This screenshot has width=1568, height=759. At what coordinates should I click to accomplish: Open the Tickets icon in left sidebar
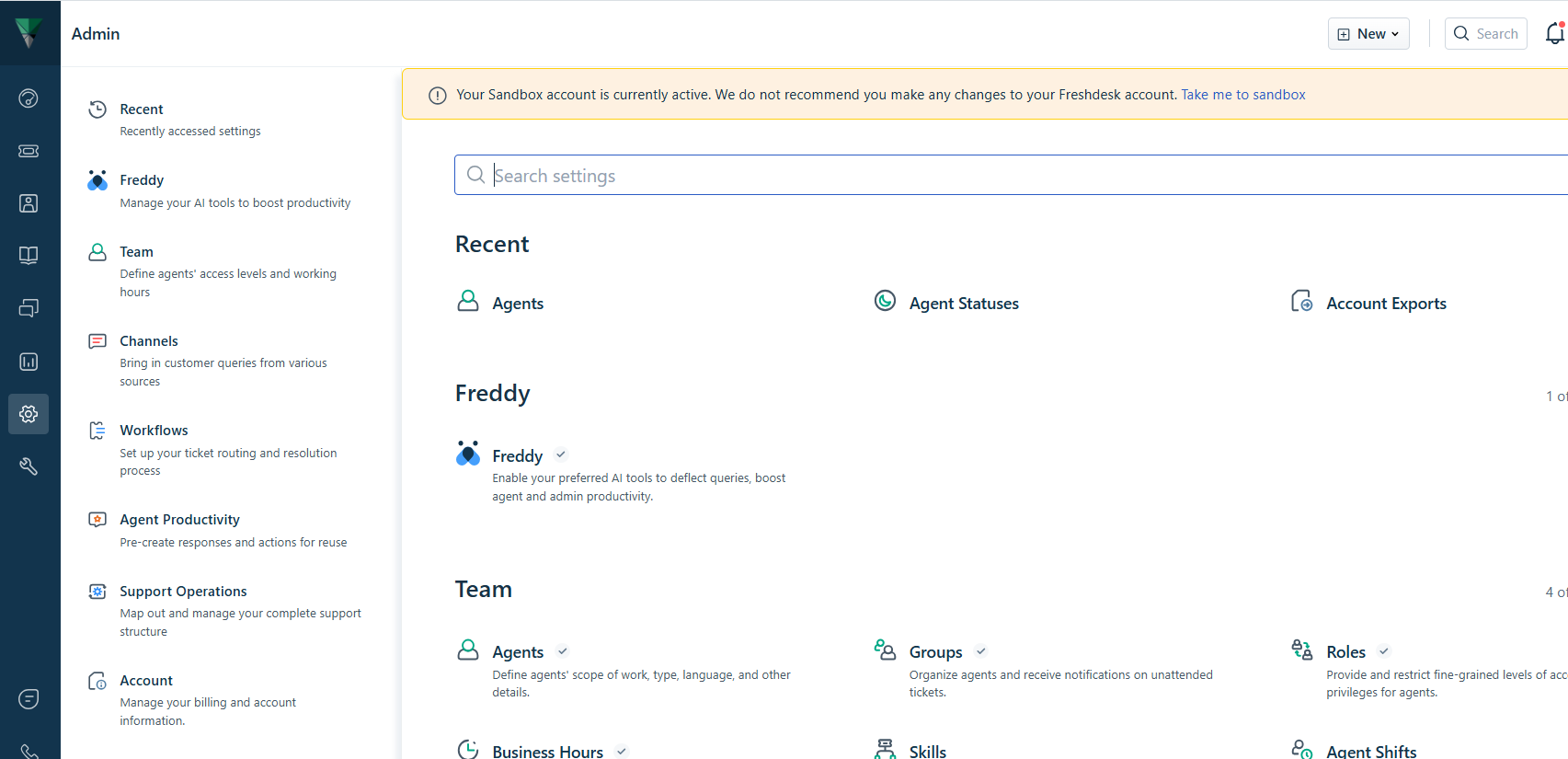click(29, 151)
